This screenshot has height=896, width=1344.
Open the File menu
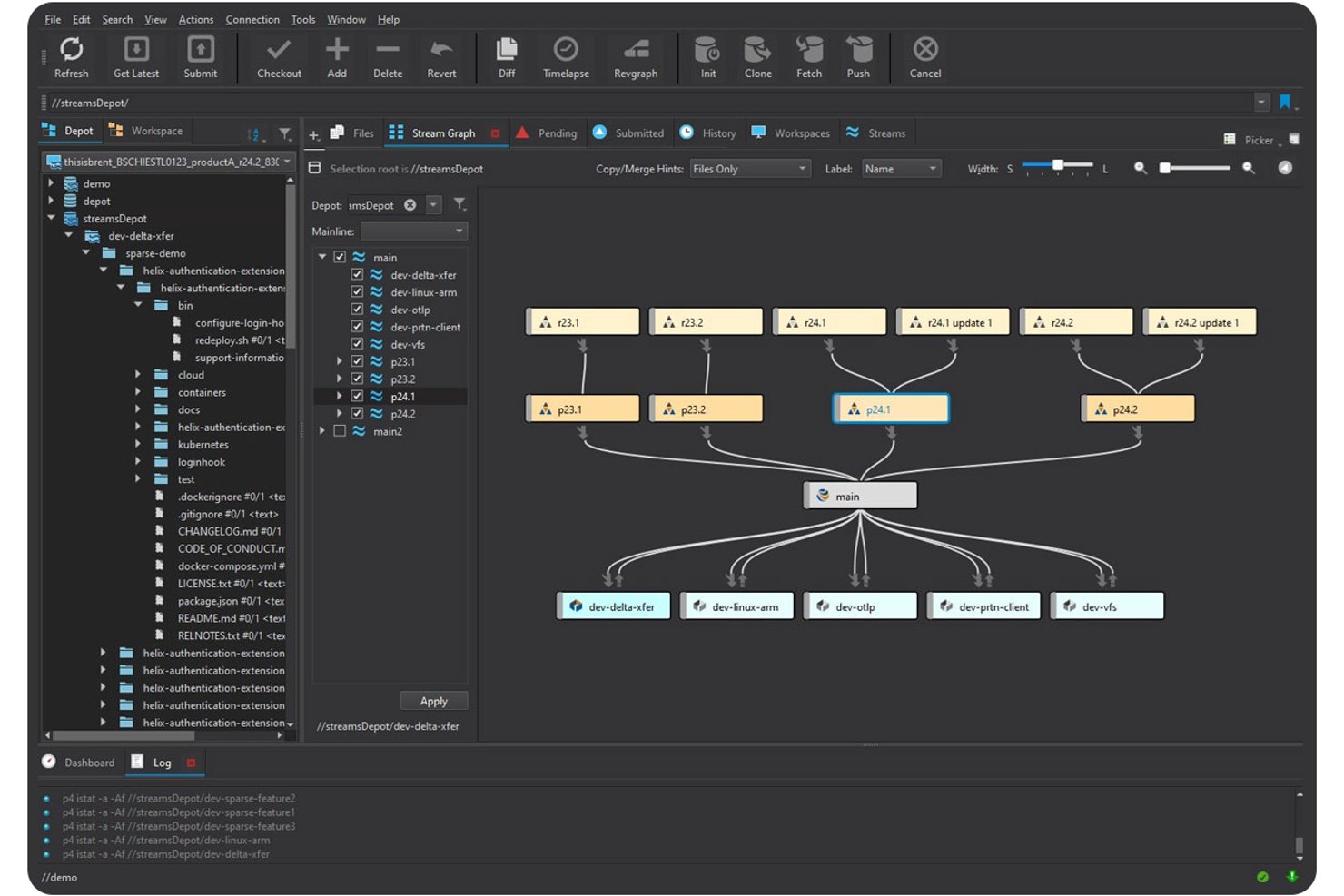click(x=53, y=19)
